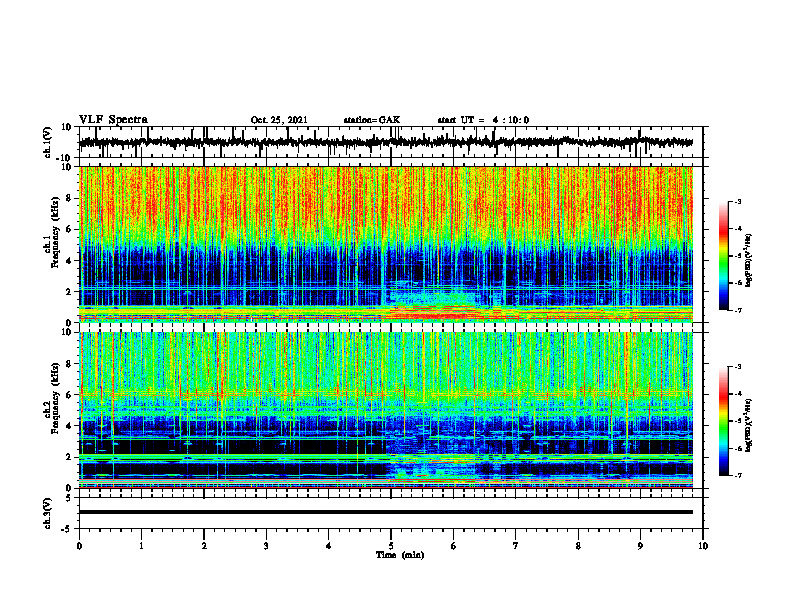Click the "station=GAK" header label
The height and width of the screenshot is (612, 792).
372,120
